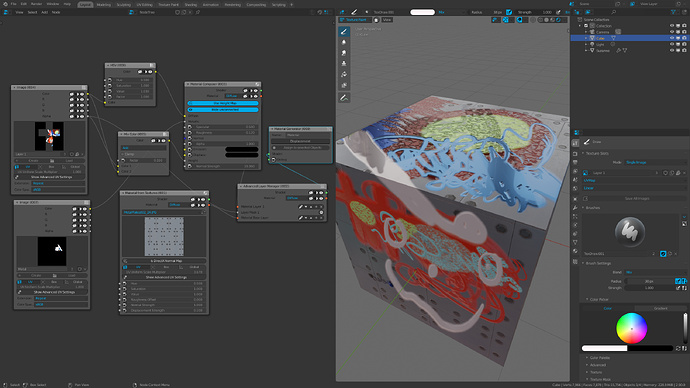The width and height of the screenshot is (690, 388).
Task: Select the Mask brush tool
Action: point(344,85)
